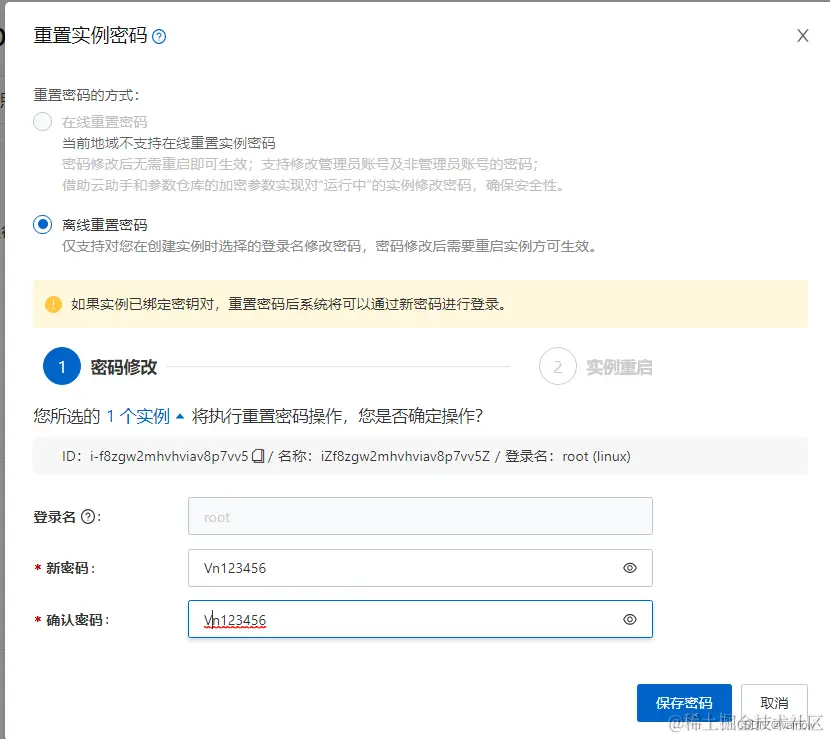Image resolution: width=830 pixels, height=739 pixels.
Task: Focus the 确认密码 input field
Action: click(x=420, y=619)
